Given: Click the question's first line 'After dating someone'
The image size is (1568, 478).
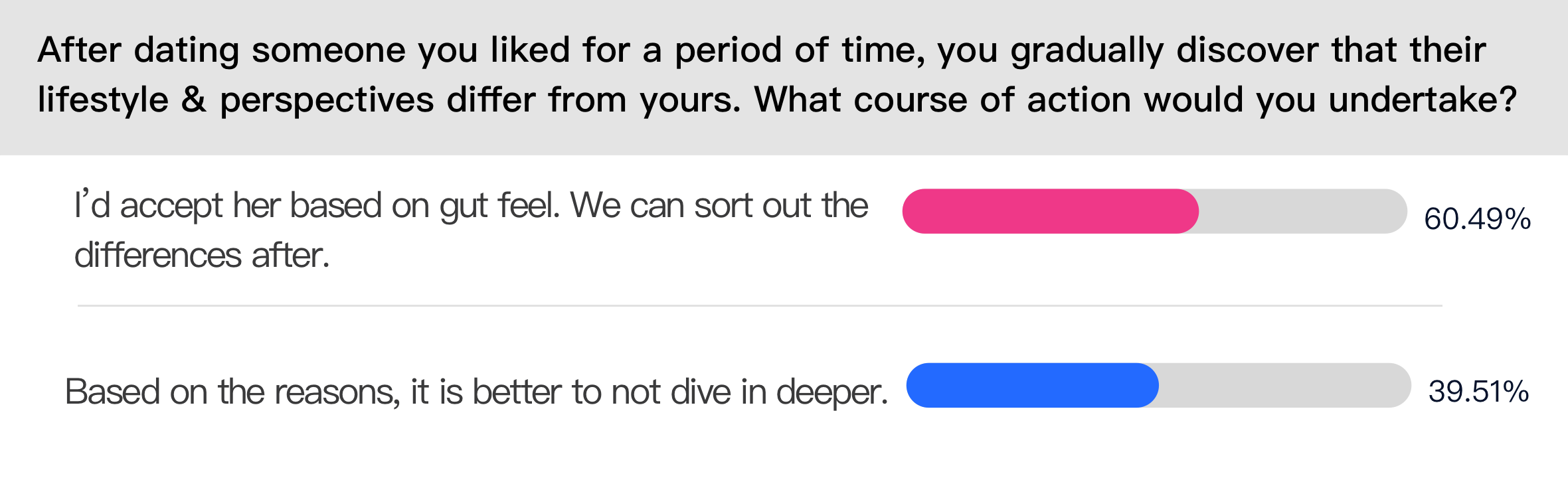Looking at the screenshot, I should [x=762, y=50].
